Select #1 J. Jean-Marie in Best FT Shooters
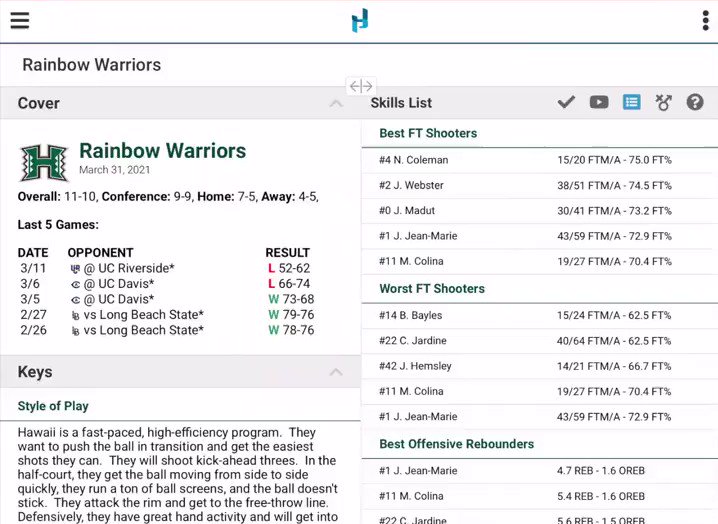 (x=540, y=236)
